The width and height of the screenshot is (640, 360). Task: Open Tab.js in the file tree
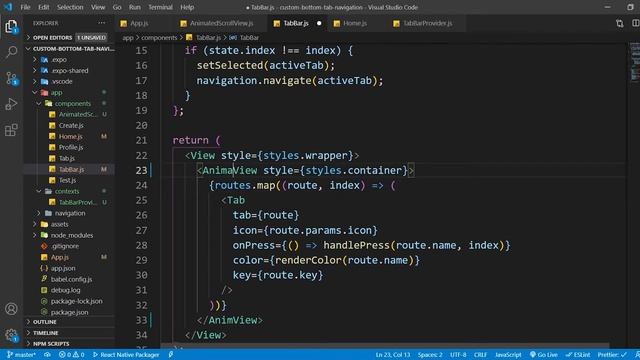[x=69, y=158]
